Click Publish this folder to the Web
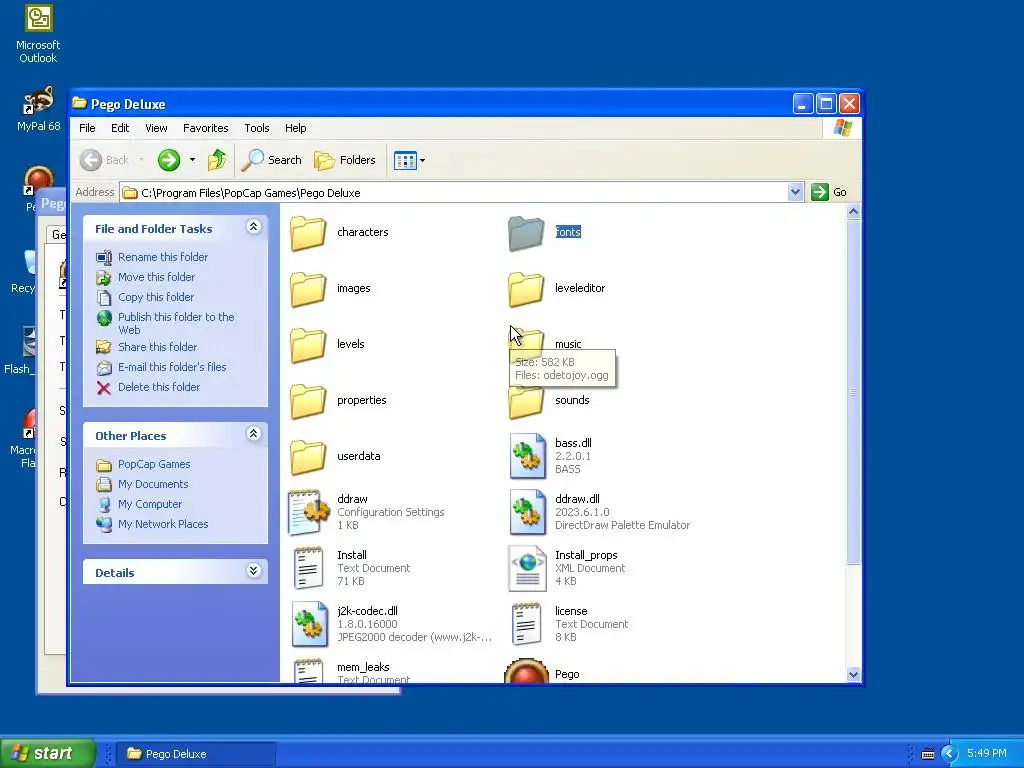 (x=176, y=323)
